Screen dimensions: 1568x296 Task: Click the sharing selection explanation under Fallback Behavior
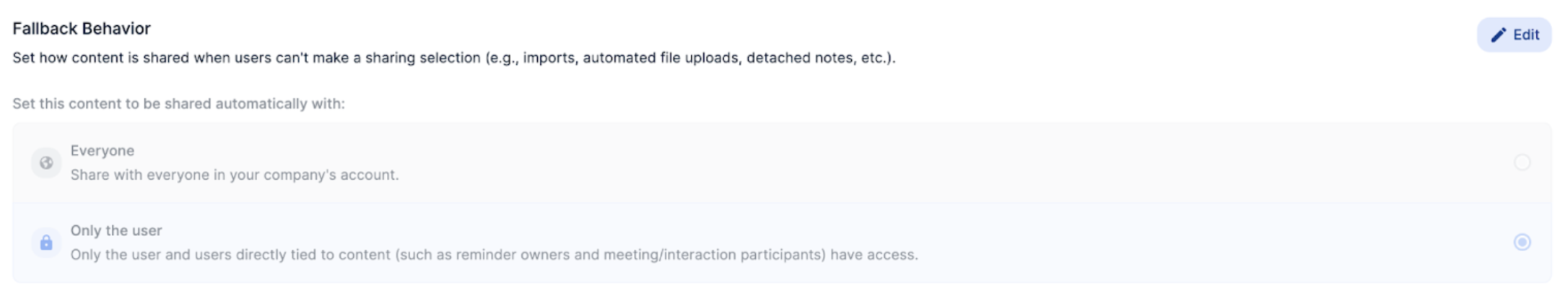pos(453,58)
